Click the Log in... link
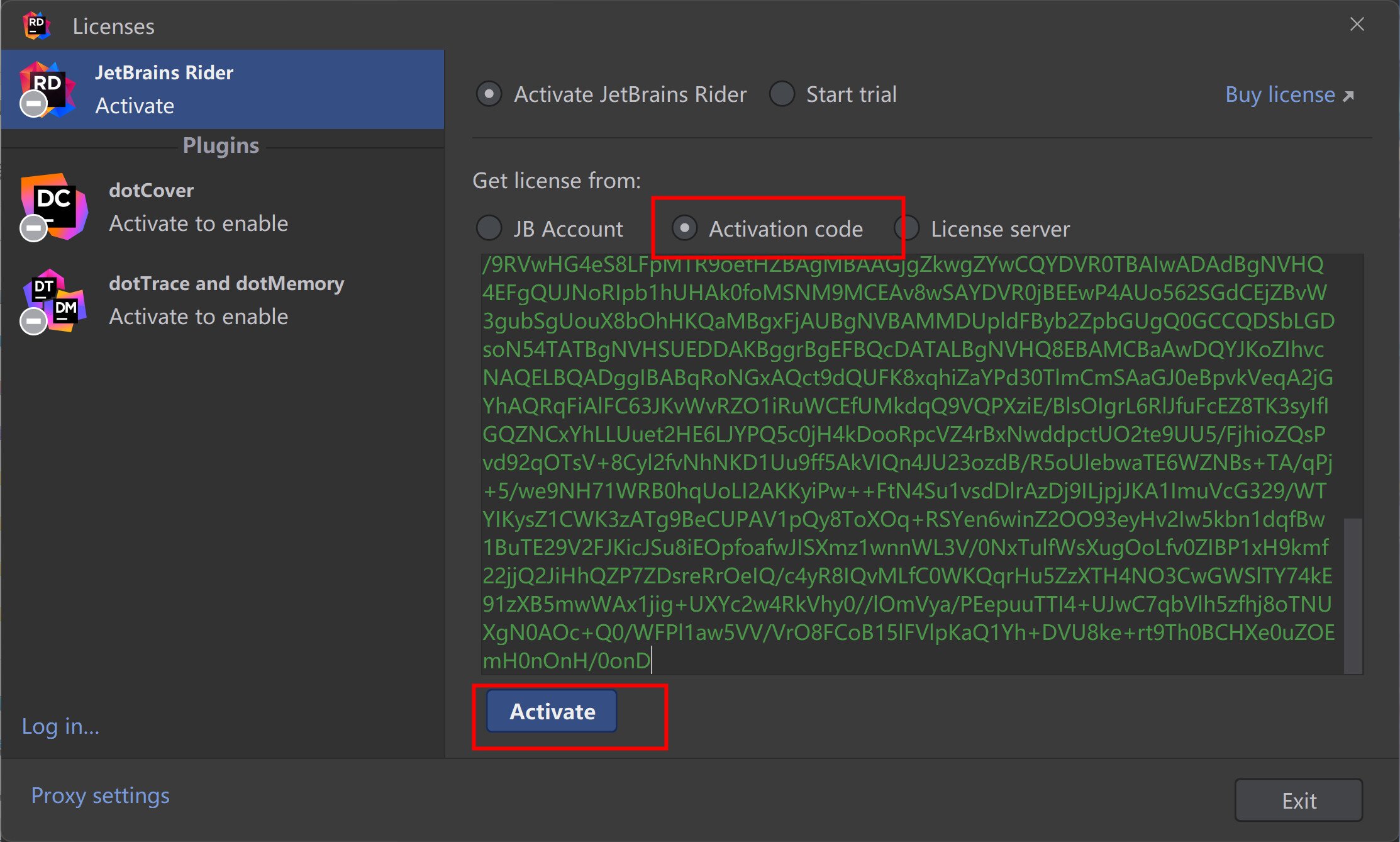Image resolution: width=1400 pixels, height=842 pixels. point(60,726)
